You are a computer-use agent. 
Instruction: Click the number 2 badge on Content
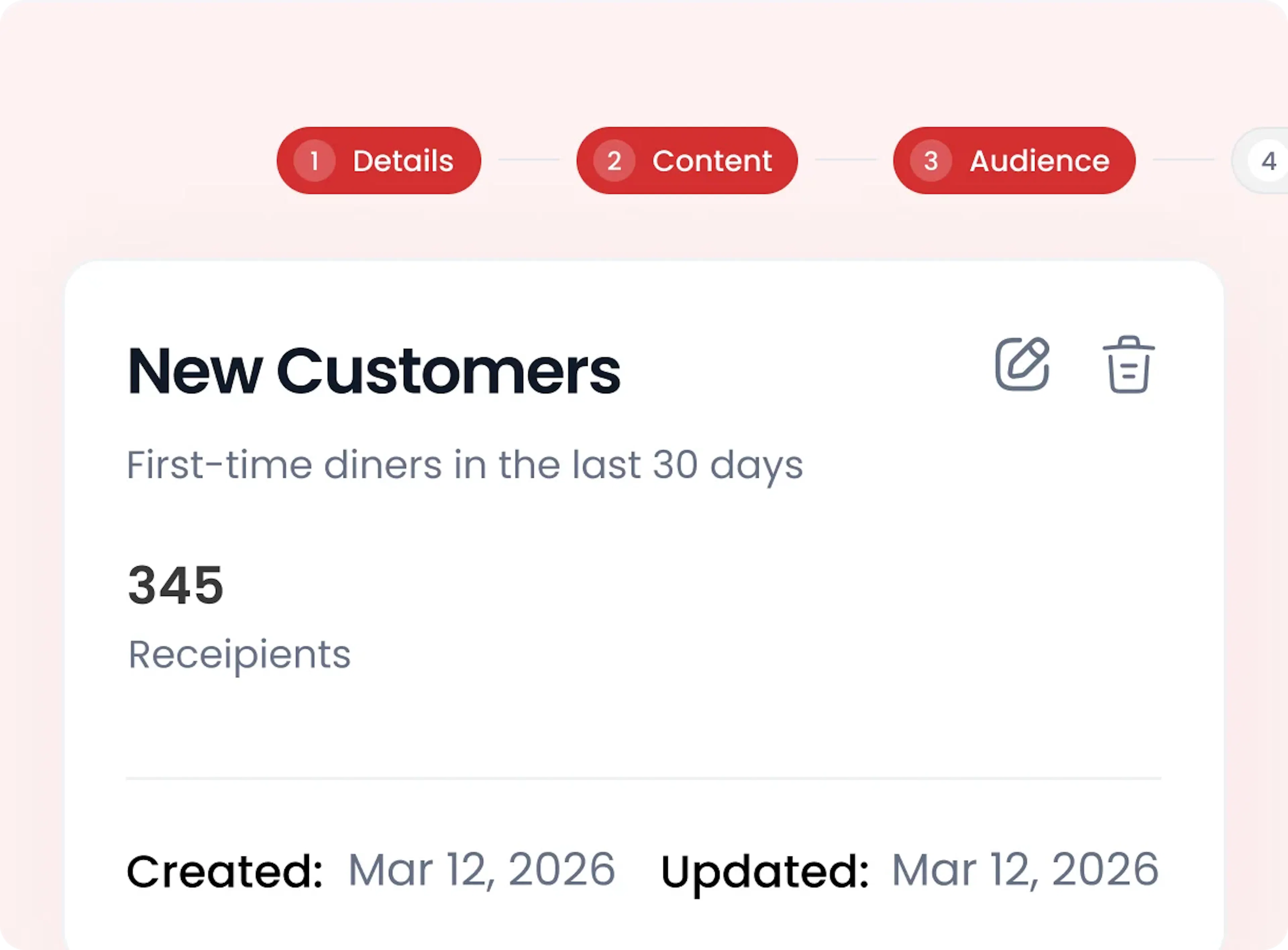[x=614, y=160]
